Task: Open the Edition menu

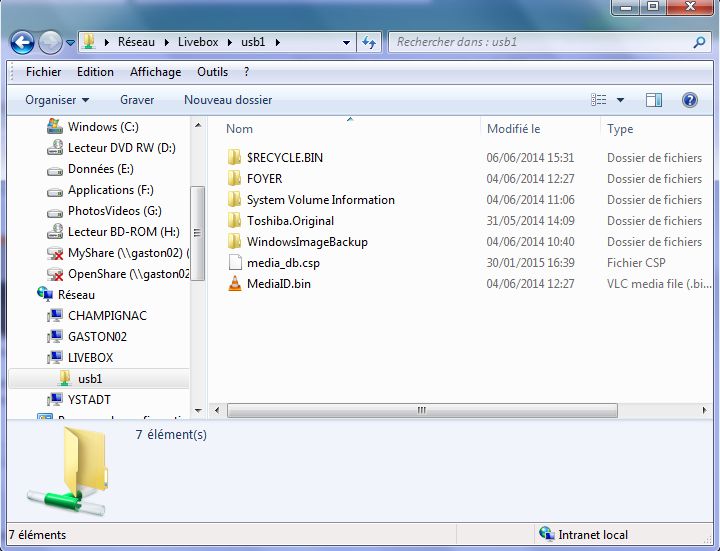Action: click(x=95, y=72)
